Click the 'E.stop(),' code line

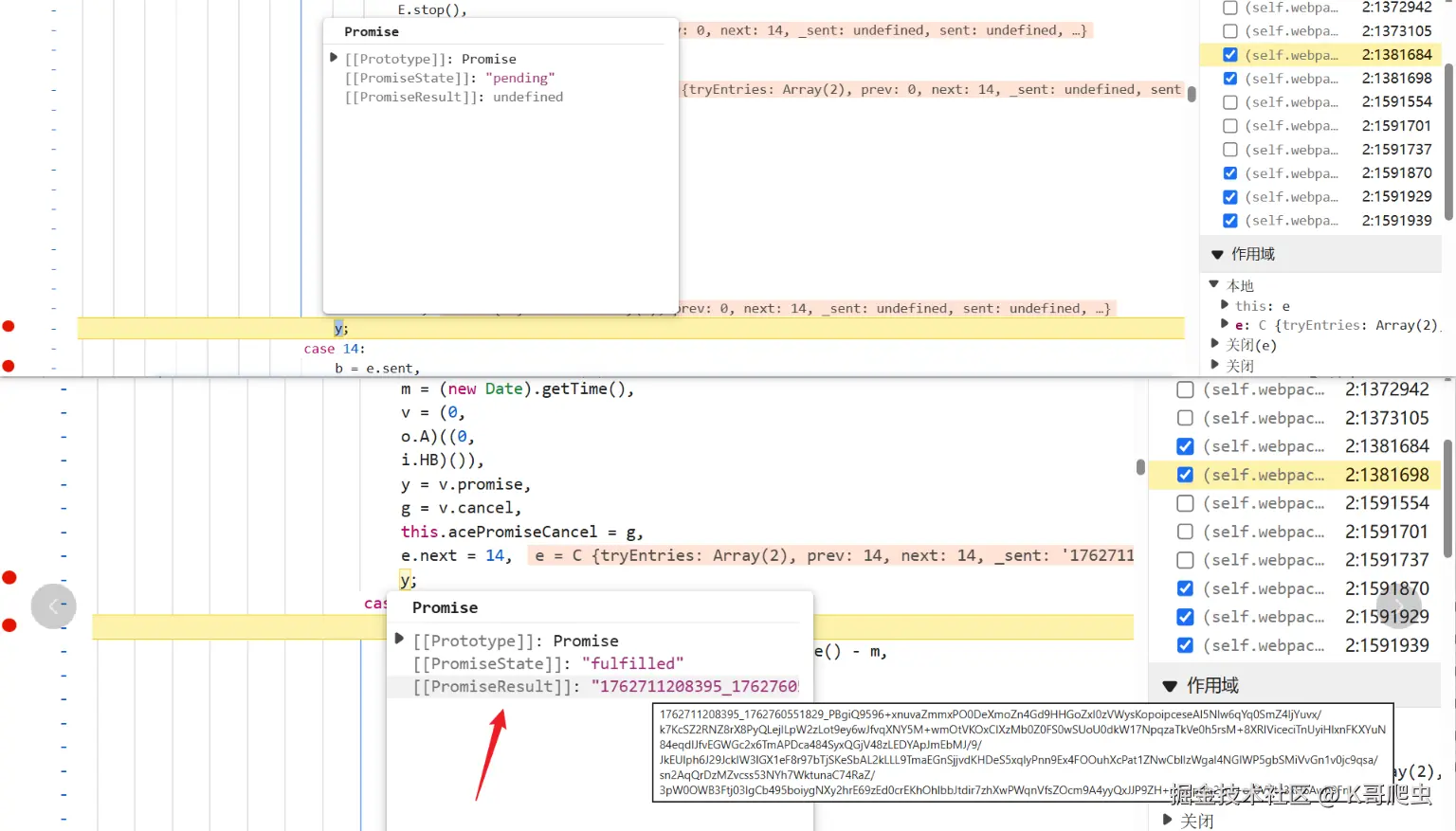click(432, 9)
